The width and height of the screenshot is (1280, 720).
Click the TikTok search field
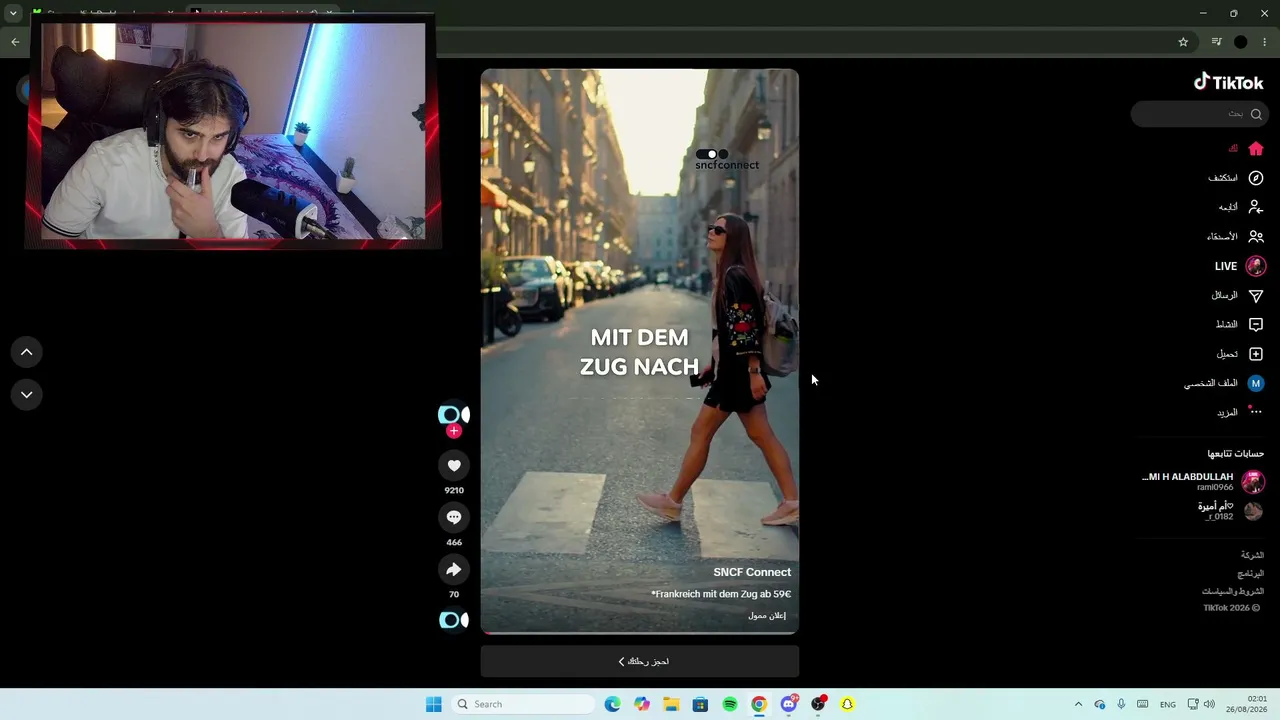(x=1199, y=114)
